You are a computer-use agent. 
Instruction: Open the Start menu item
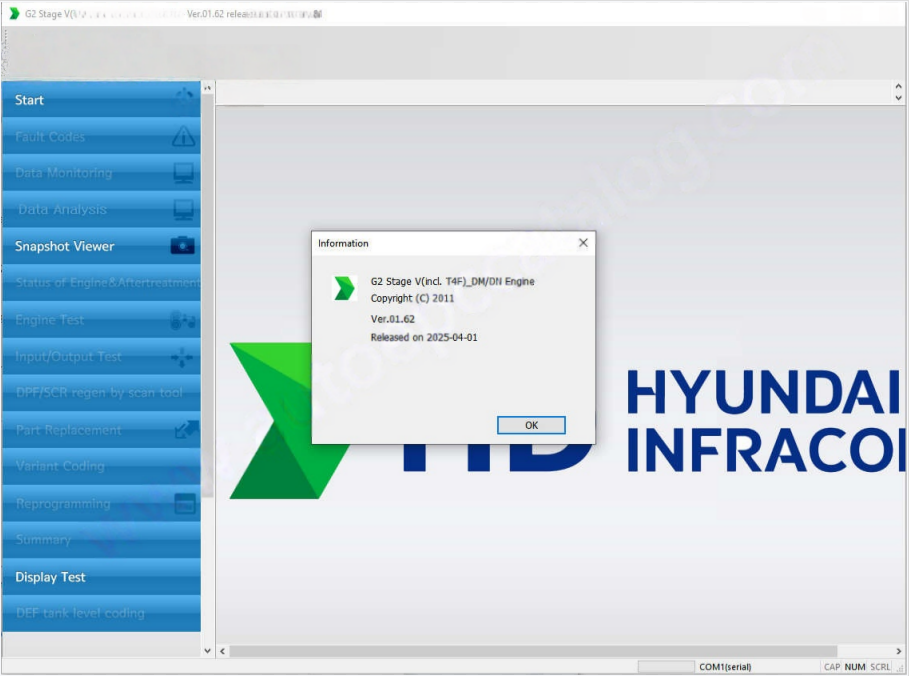[x=30, y=100]
